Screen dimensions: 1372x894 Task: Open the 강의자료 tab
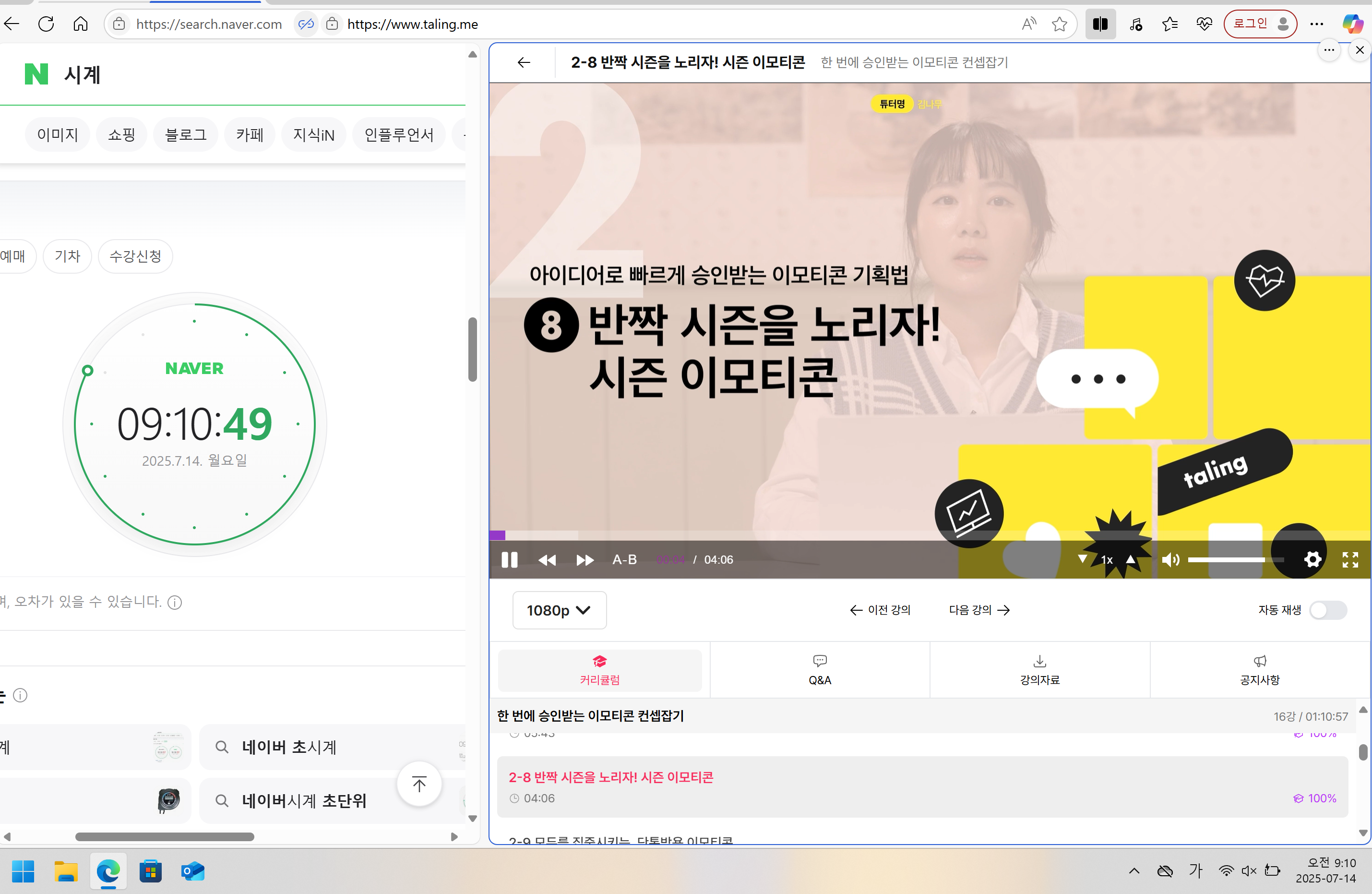[1039, 670]
